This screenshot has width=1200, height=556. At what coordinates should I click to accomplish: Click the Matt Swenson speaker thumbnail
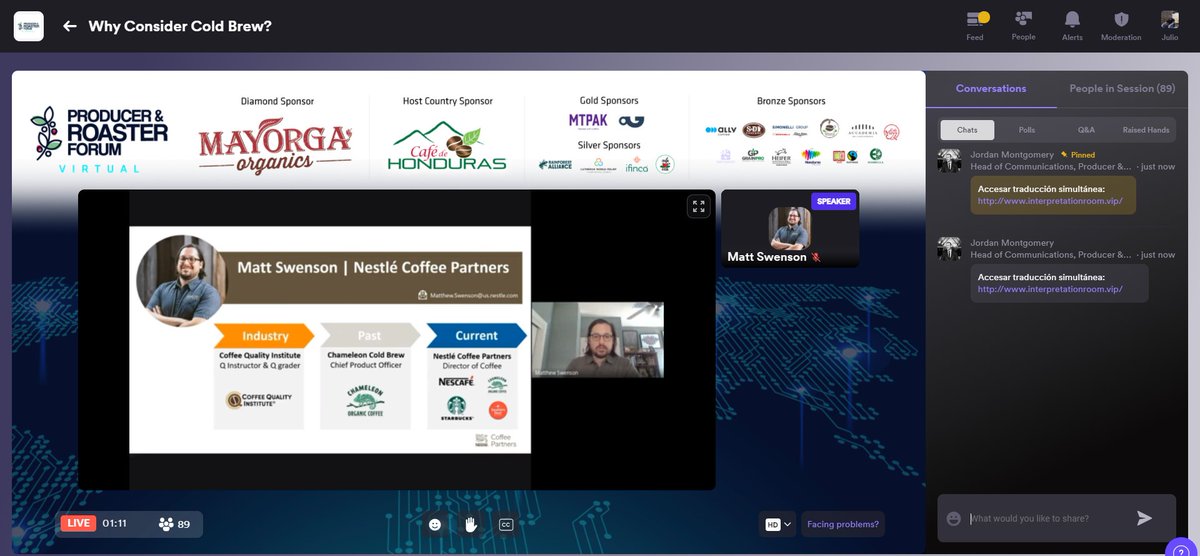[x=790, y=230]
